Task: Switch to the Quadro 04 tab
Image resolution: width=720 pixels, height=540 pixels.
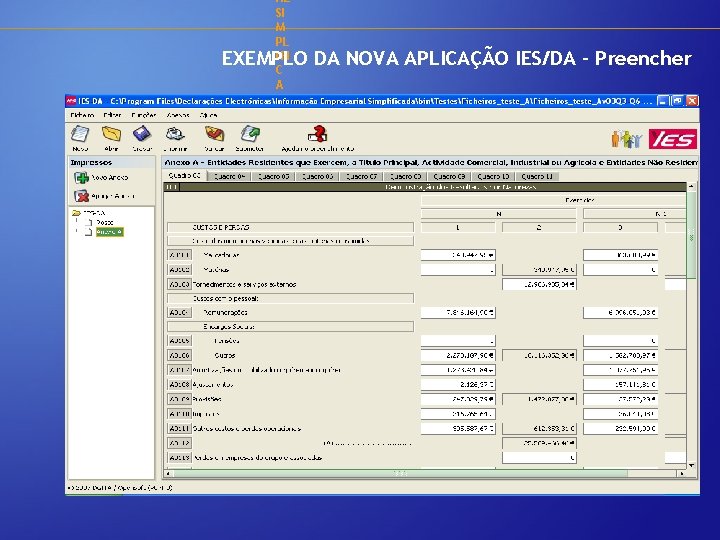Action: (229, 176)
